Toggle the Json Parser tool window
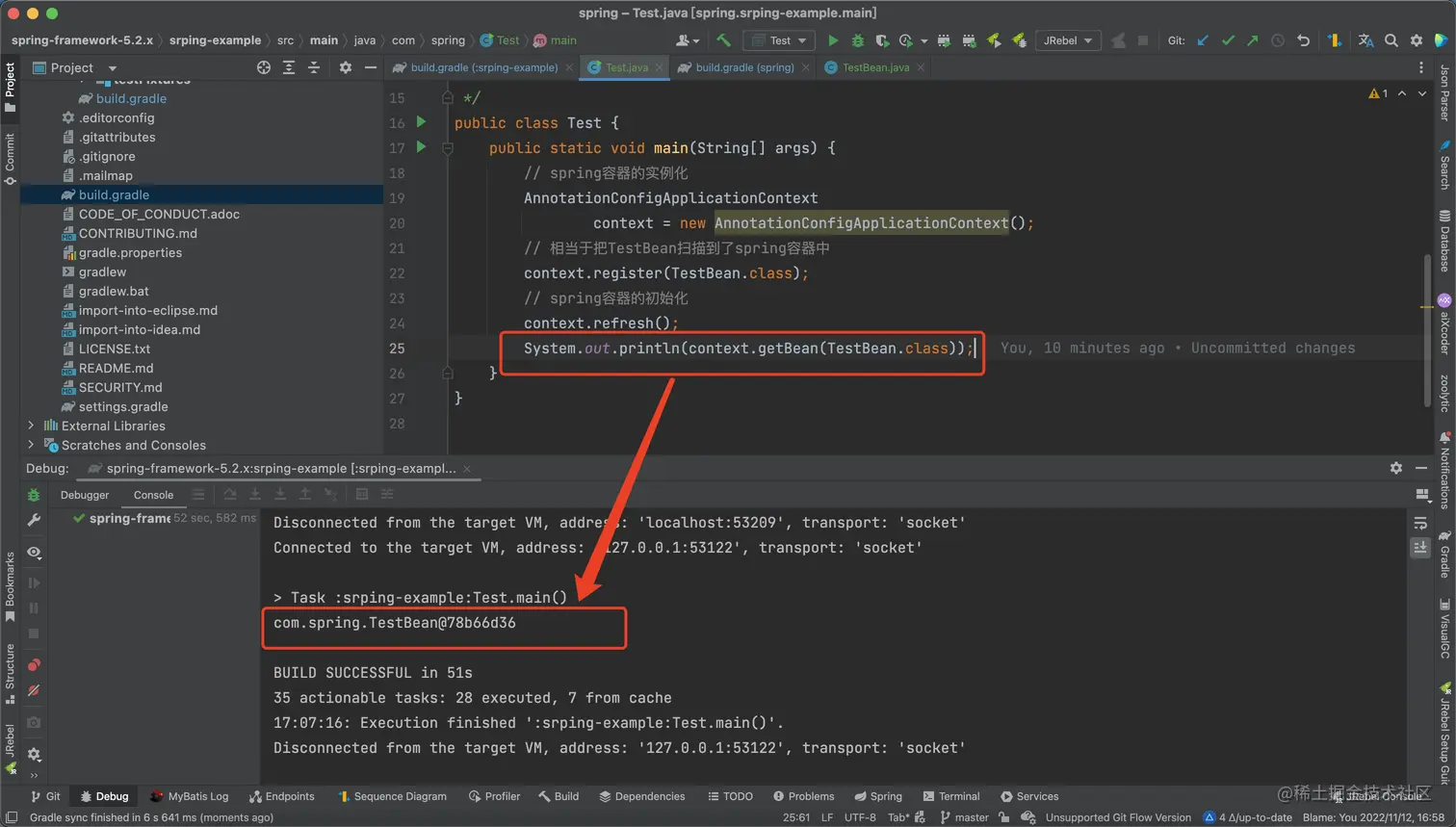 pyautogui.click(x=1444, y=93)
